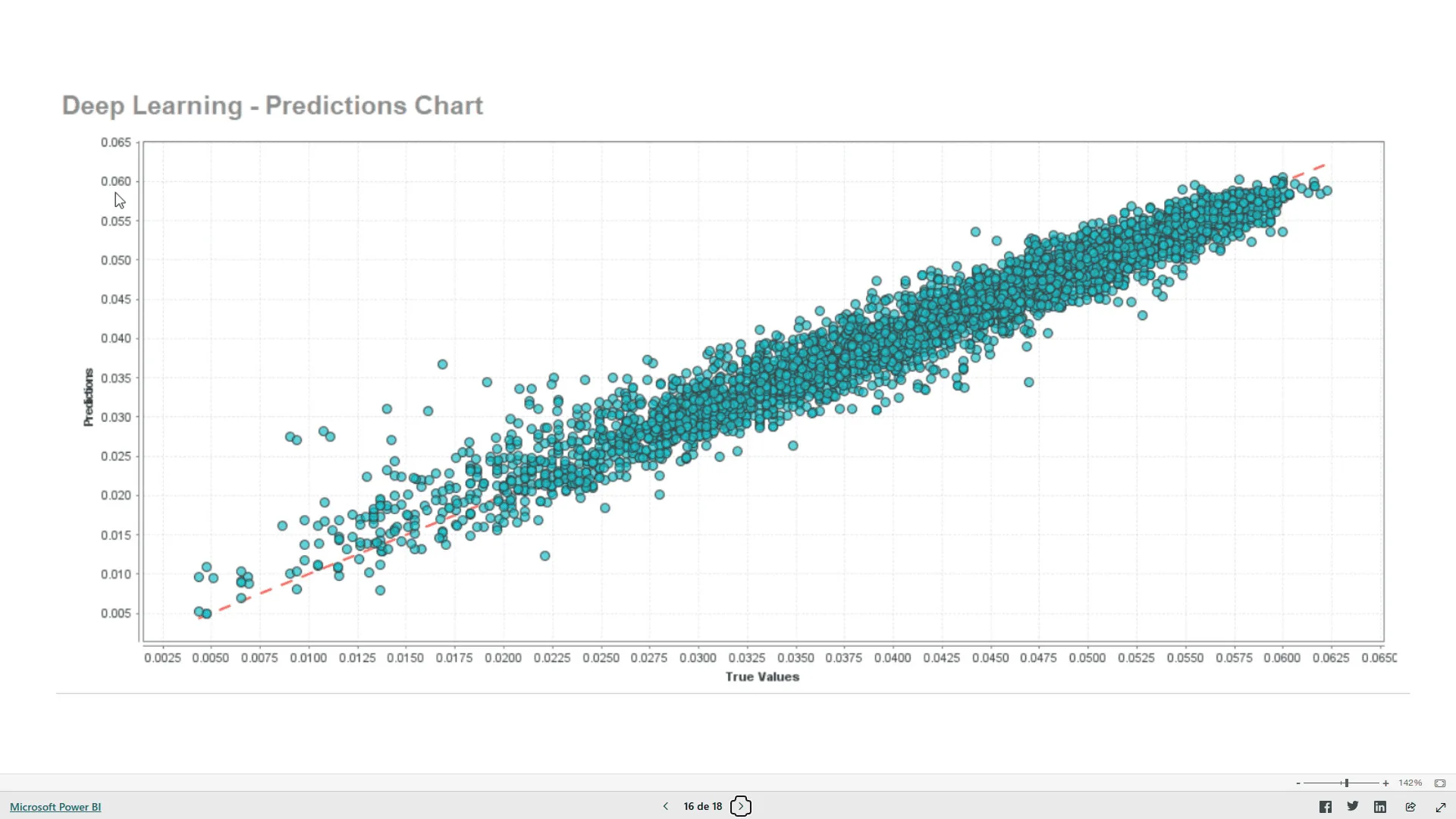This screenshot has height=819, width=1456.
Task: Share report on Twitter
Action: pos(1352,806)
